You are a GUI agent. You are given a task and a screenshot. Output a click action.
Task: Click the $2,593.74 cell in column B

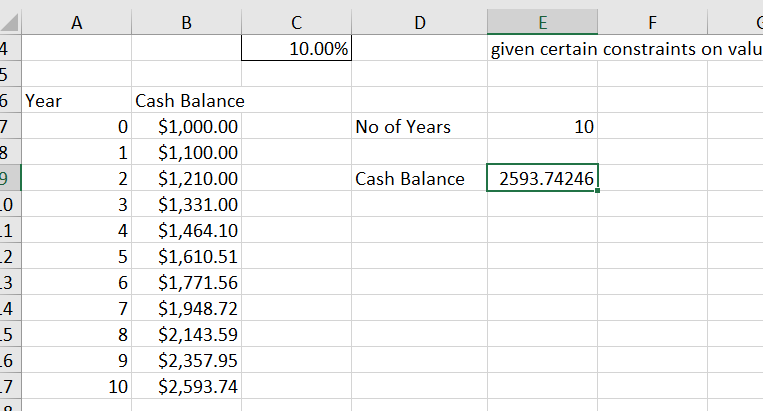click(x=186, y=387)
